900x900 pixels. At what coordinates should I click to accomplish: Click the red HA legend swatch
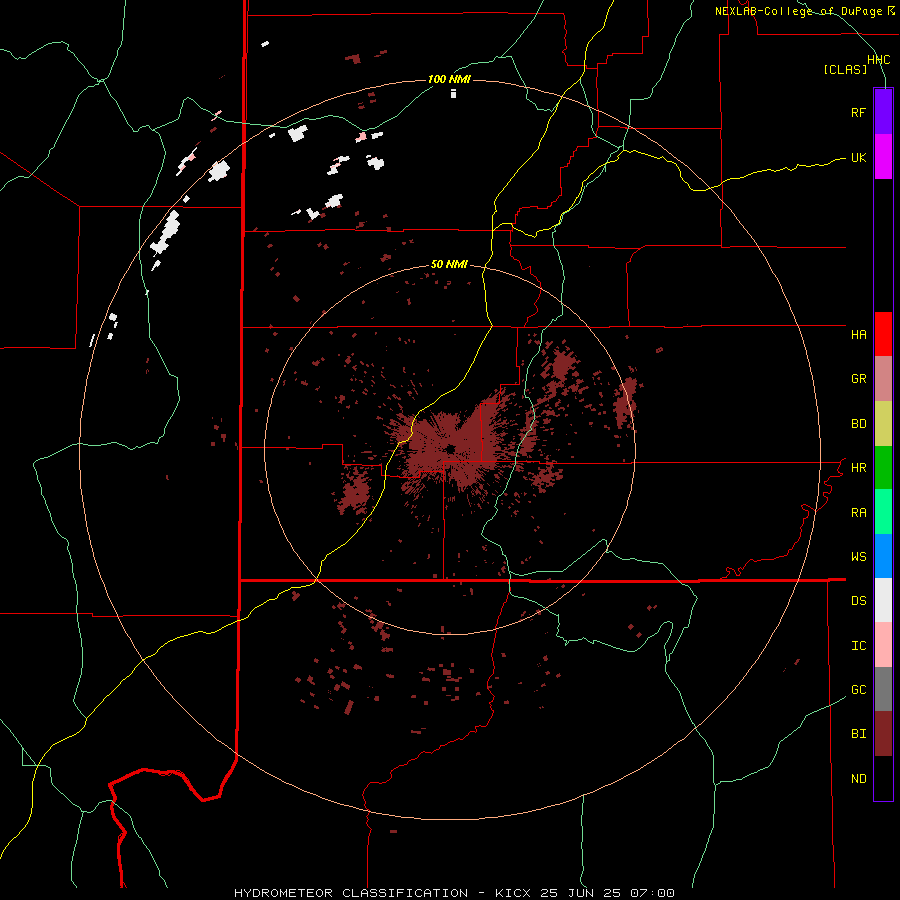(883, 334)
